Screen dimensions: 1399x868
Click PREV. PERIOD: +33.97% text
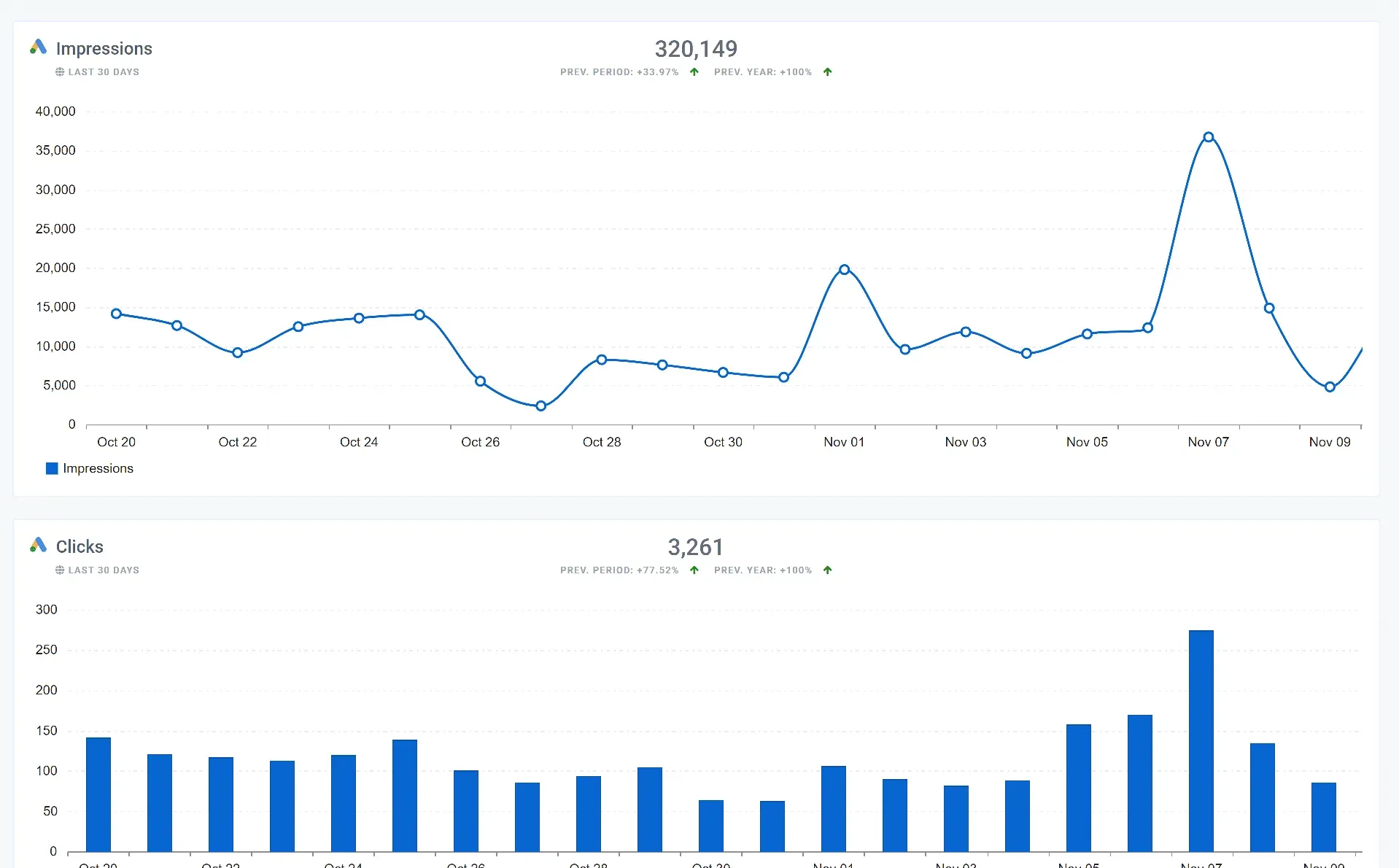(x=619, y=72)
